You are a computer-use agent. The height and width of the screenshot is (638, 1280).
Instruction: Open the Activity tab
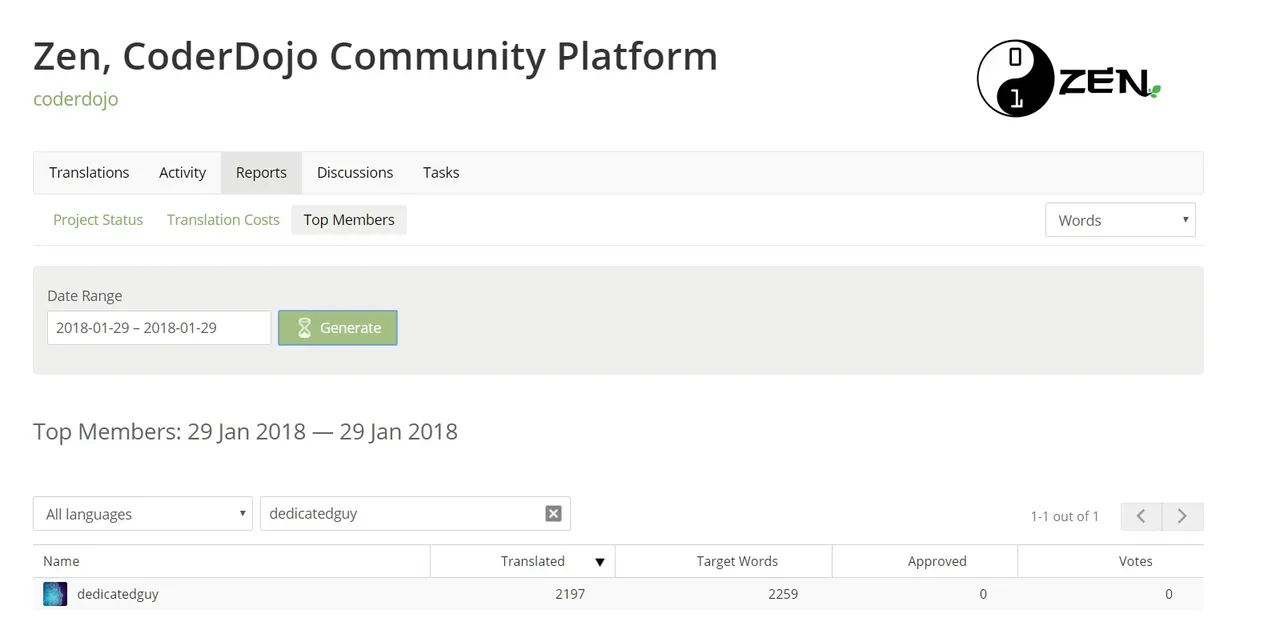click(182, 172)
